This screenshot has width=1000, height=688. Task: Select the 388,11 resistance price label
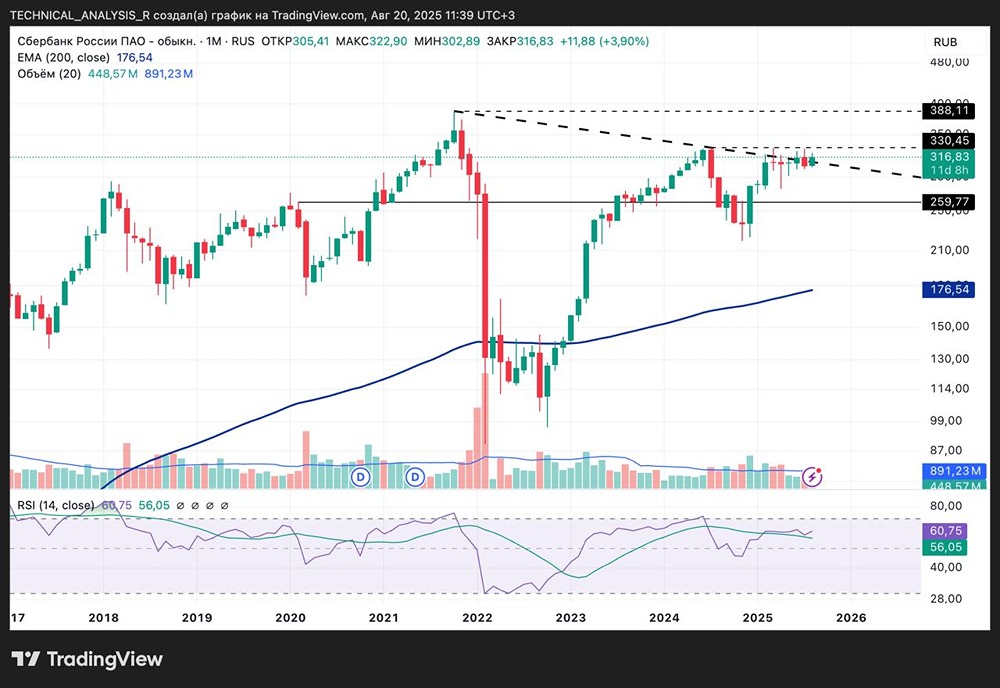point(949,111)
